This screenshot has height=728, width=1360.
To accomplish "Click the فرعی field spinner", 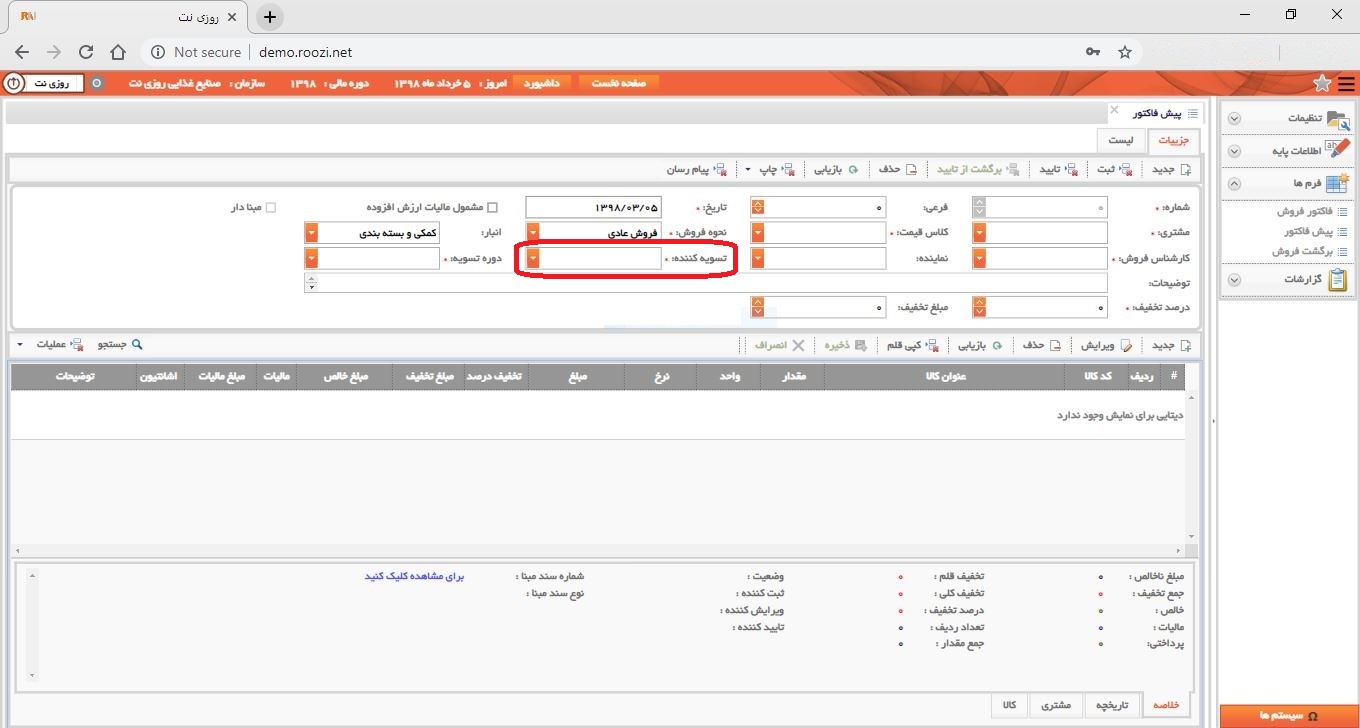I will [758, 207].
